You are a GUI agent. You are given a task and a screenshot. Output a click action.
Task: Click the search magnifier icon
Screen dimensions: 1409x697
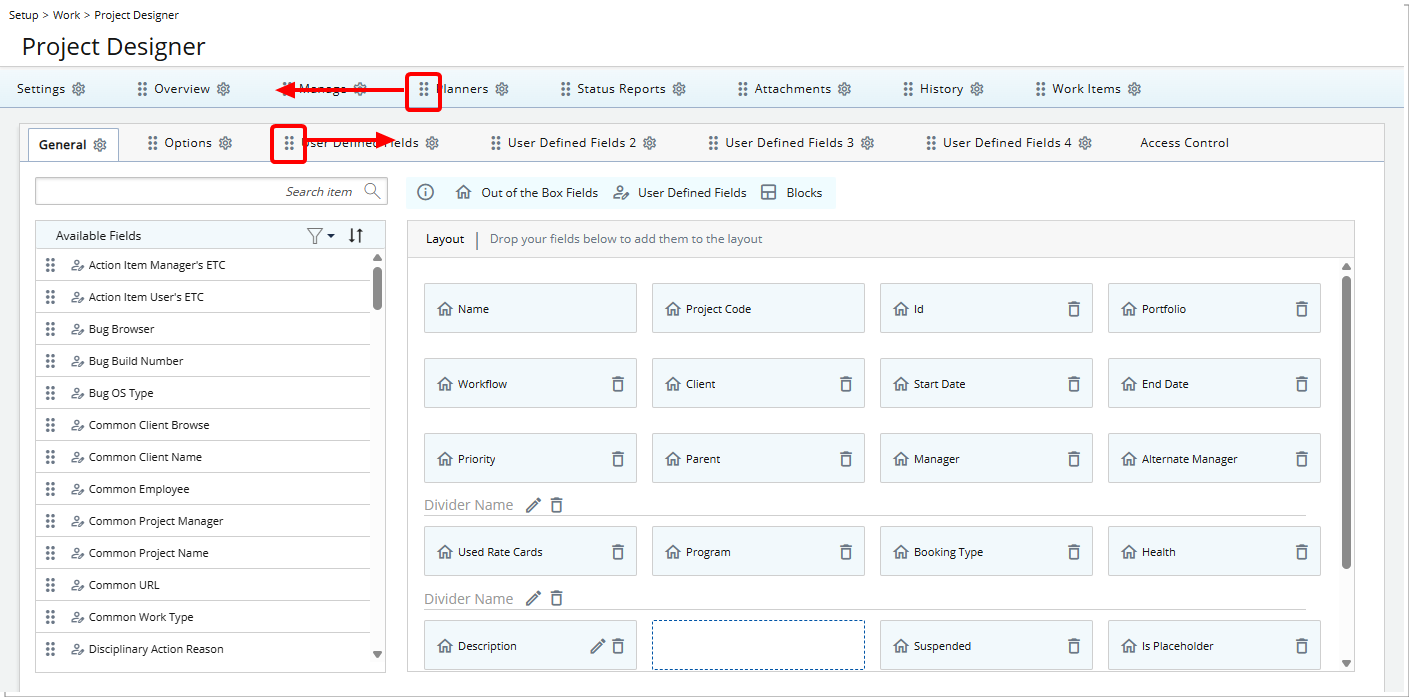[372, 191]
